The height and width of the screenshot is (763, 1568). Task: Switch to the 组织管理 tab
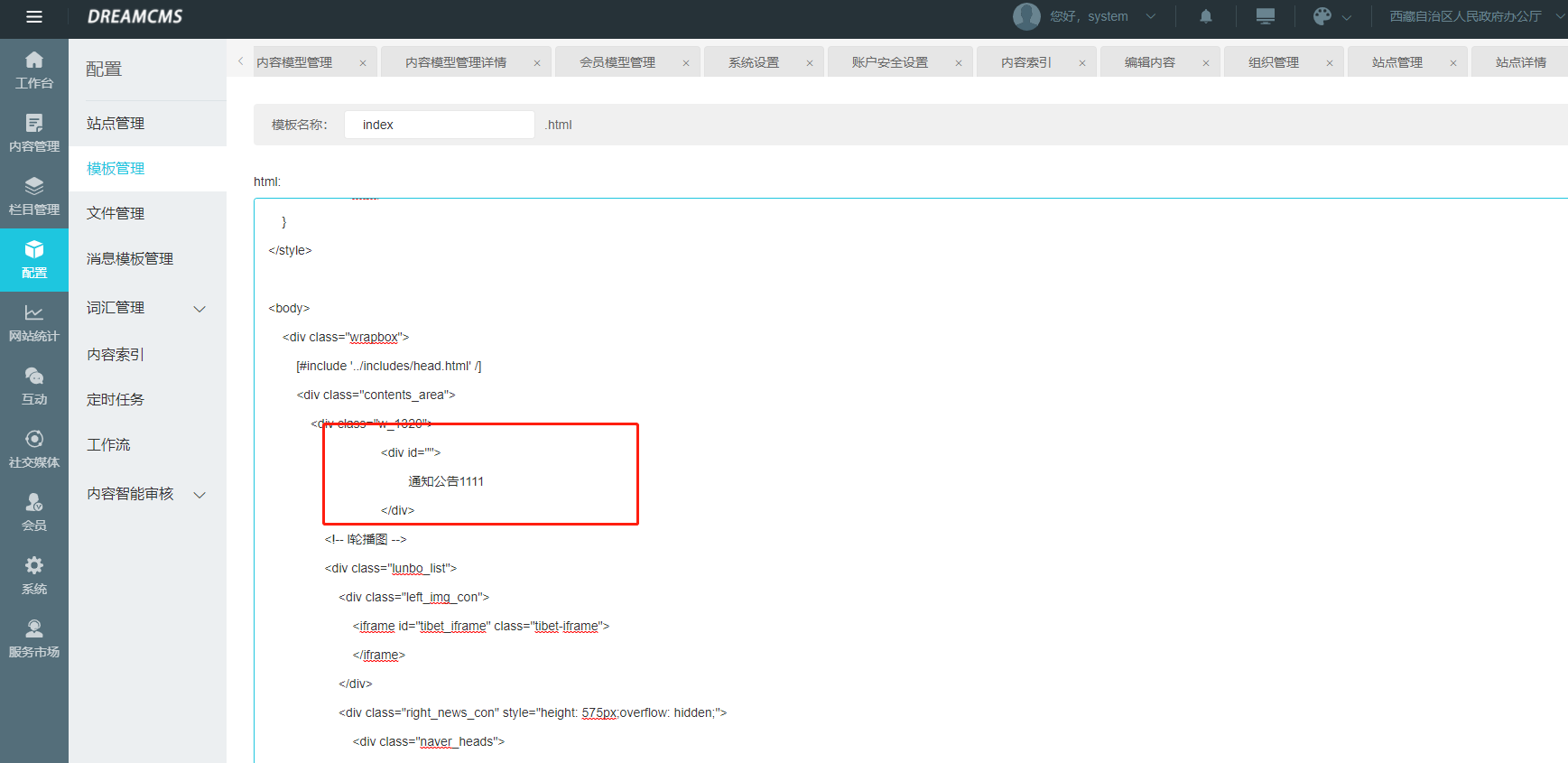[1274, 62]
